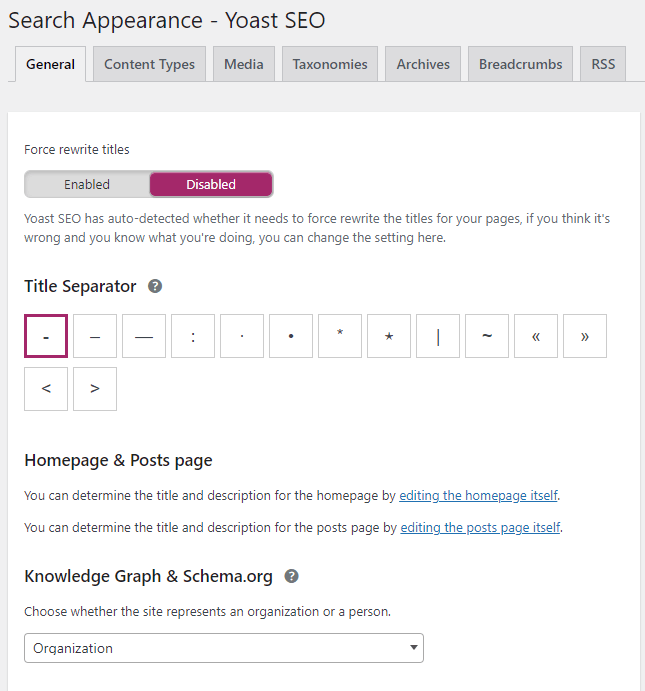Select the tilde title separator
This screenshot has width=645, height=691.
[x=487, y=336]
